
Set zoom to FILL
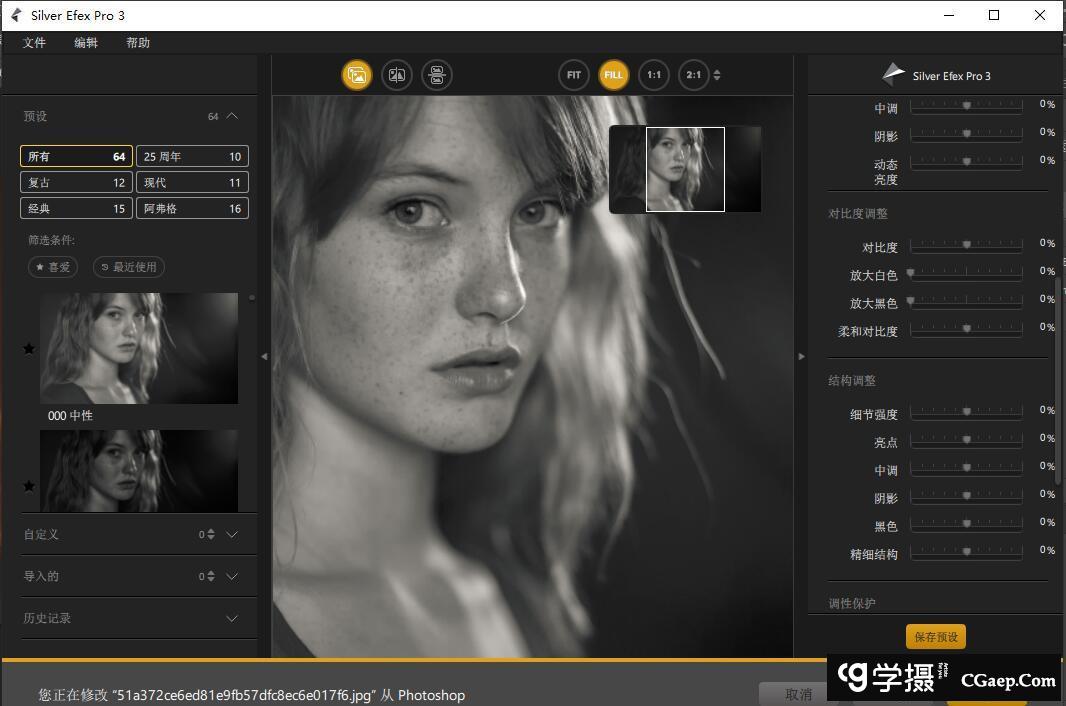[613, 75]
